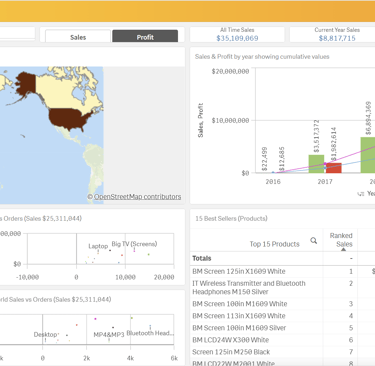This screenshot has height=366, width=375.
Task: Sort by Ranked Sales arrow indicator
Action: point(344,249)
